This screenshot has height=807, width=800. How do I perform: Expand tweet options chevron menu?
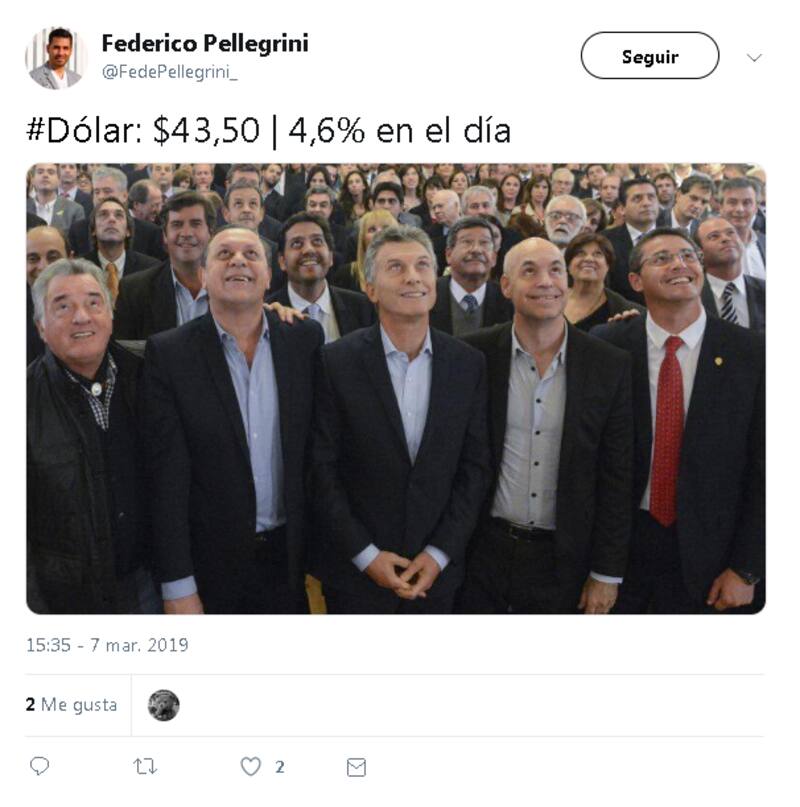pyautogui.click(x=754, y=57)
